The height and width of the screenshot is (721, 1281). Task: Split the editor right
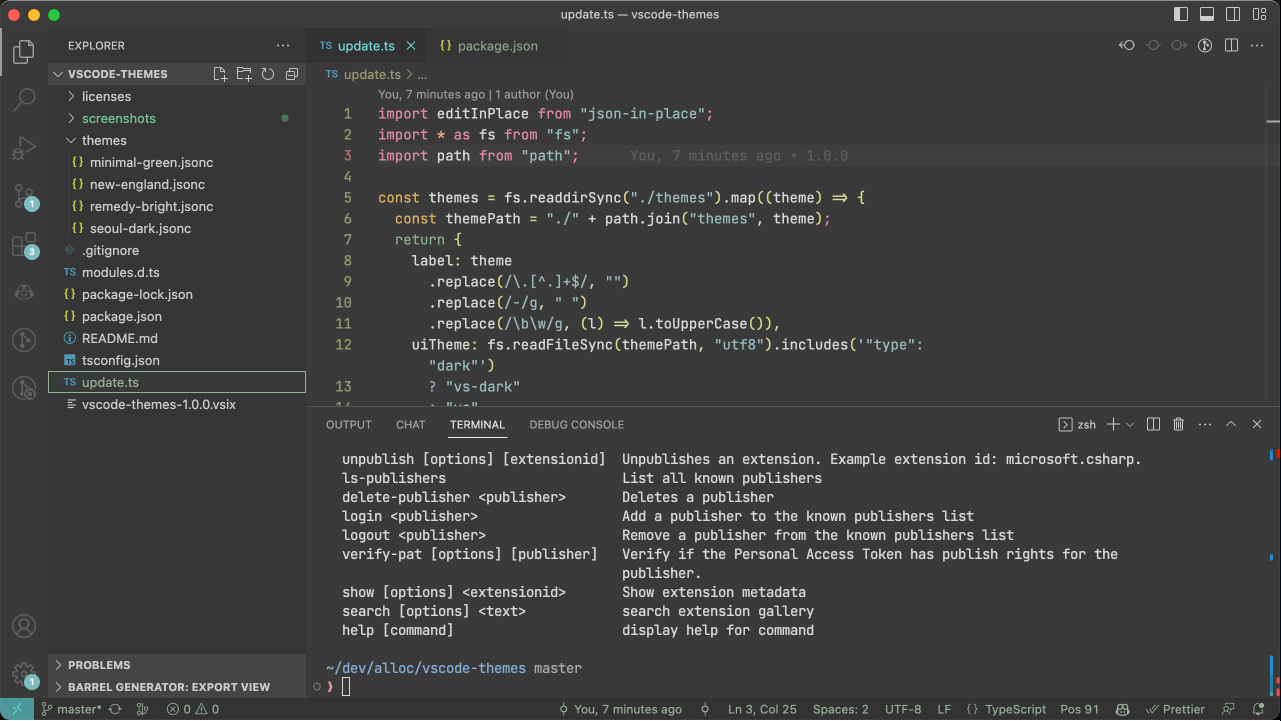coord(1231,46)
